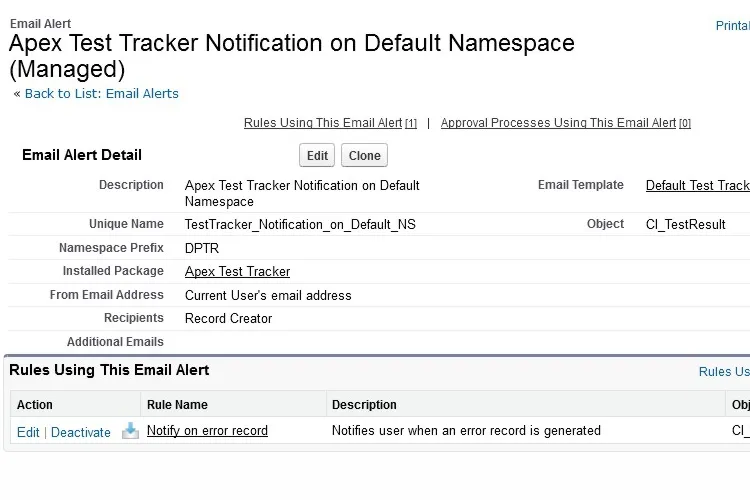Screen dimensions: 750x500
Task: Click the Current User's email address value
Action: point(268,296)
